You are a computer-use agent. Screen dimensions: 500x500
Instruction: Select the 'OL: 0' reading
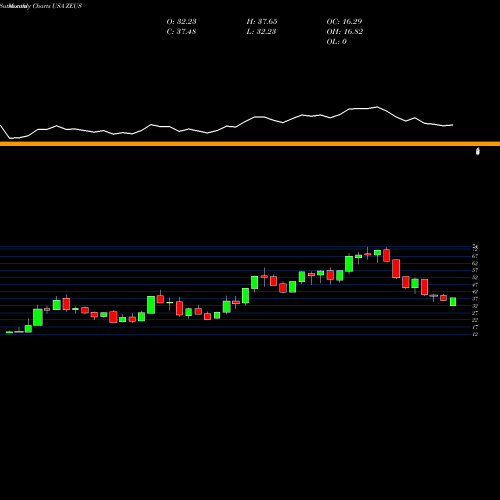(x=336, y=41)
